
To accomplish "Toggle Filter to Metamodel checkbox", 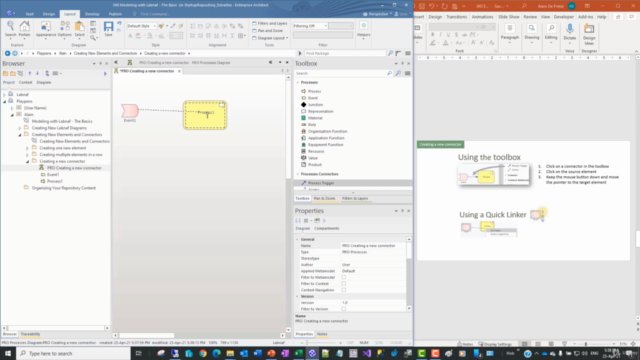I will [344, 277].
